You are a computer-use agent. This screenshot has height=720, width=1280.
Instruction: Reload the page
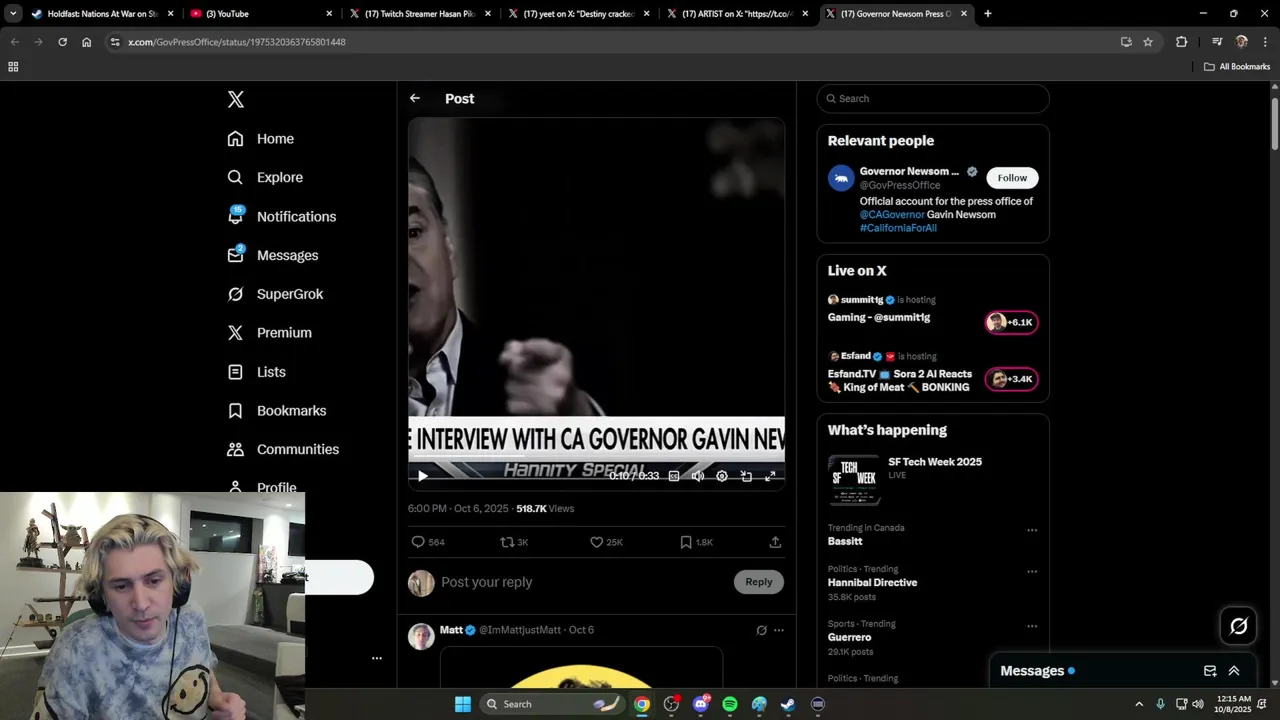(62, 42)
